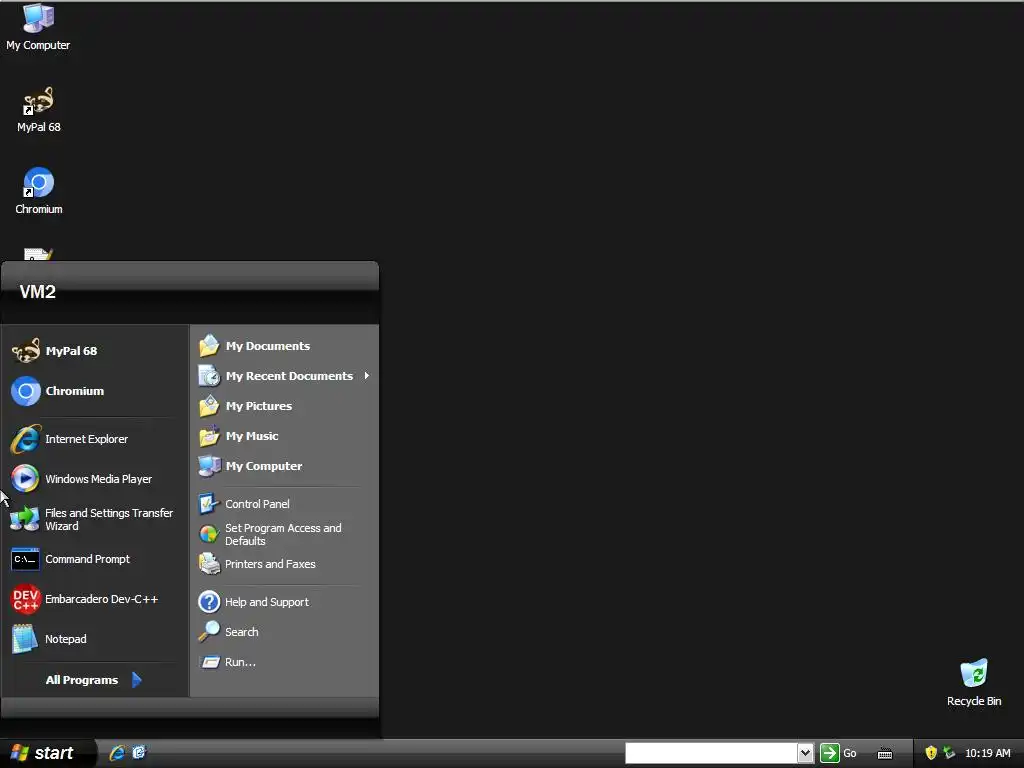Open the Recycle Bin on desktop
The width and height of the screenshot is (1024, 768).
click(x=974, y=683)
